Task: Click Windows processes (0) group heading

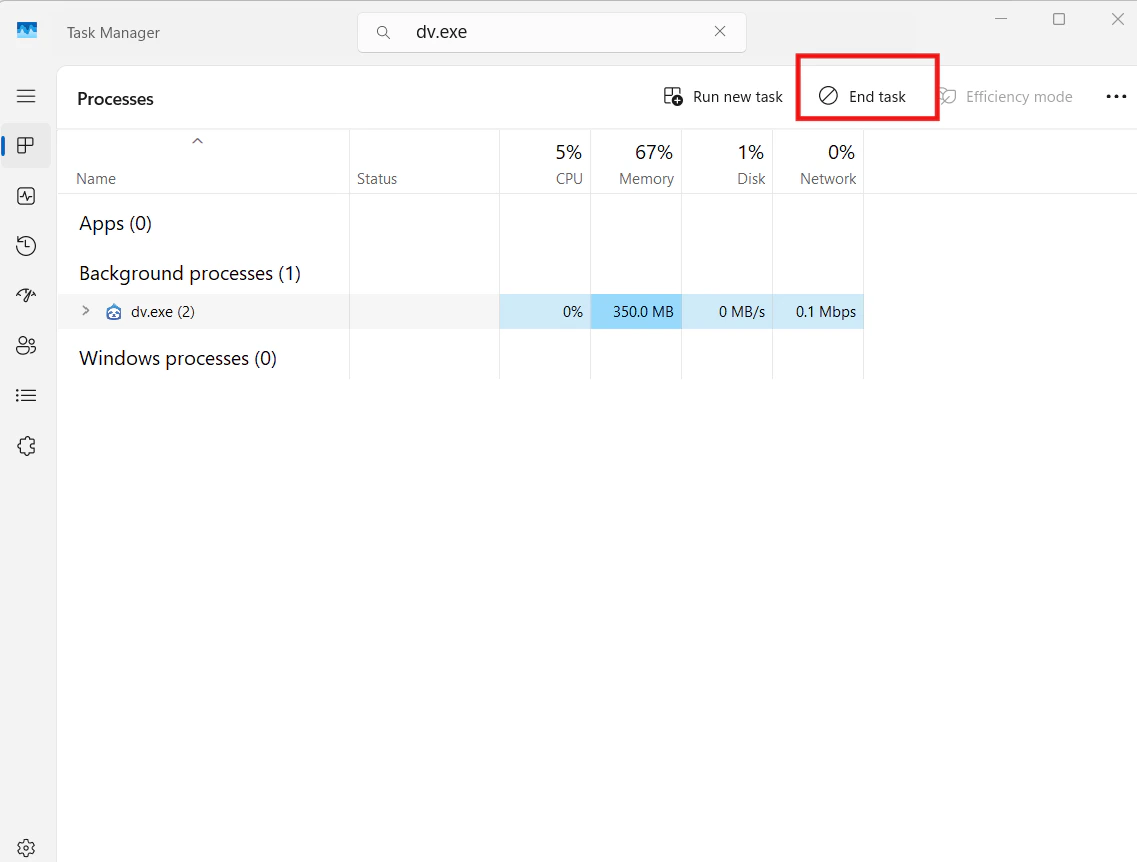Action: (x=178, y=358)
